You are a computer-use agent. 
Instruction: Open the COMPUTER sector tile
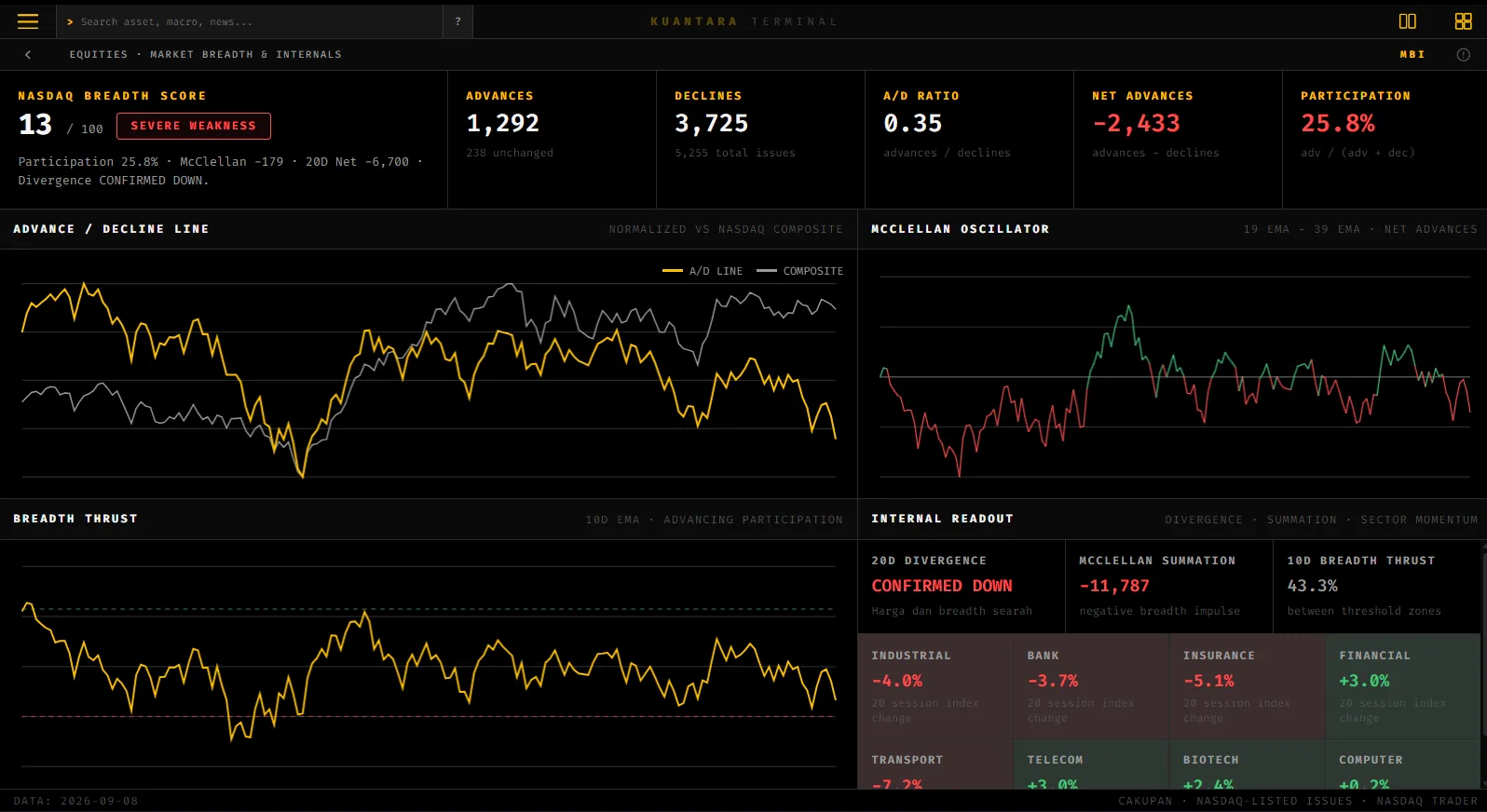coord(1402,765)
